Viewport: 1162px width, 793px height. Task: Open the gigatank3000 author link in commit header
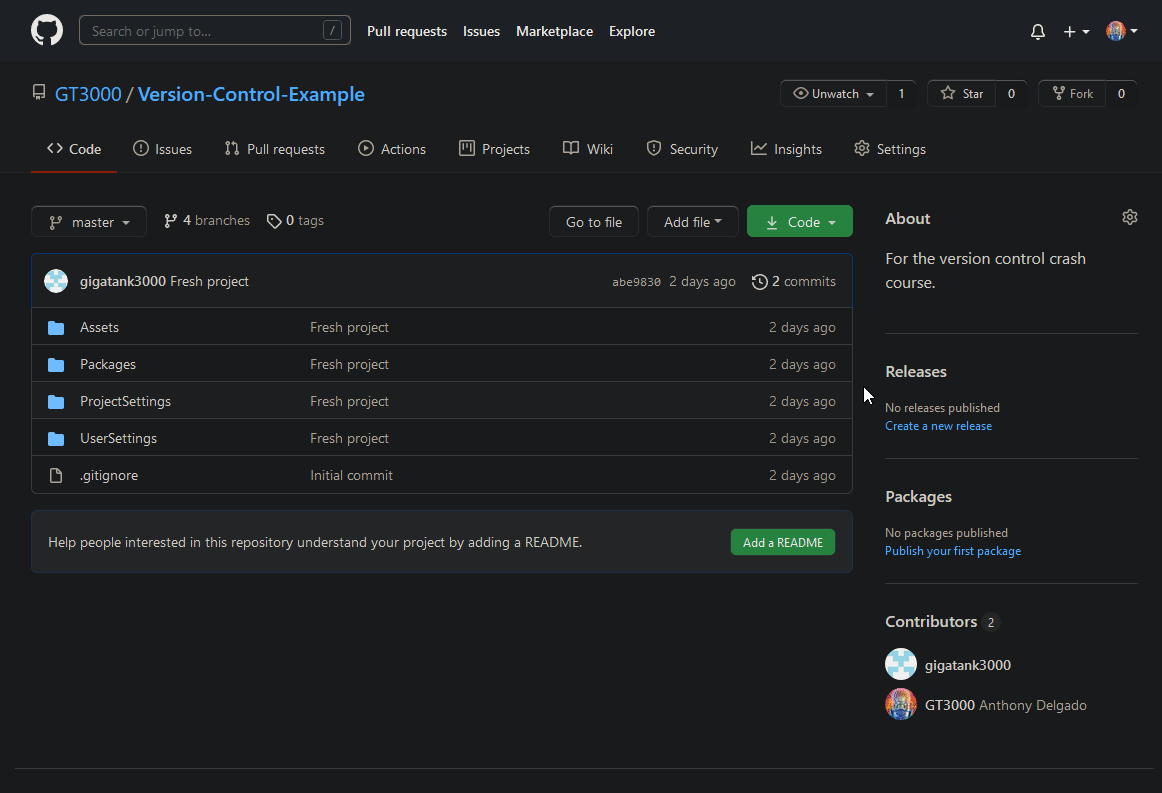[123, 282]
